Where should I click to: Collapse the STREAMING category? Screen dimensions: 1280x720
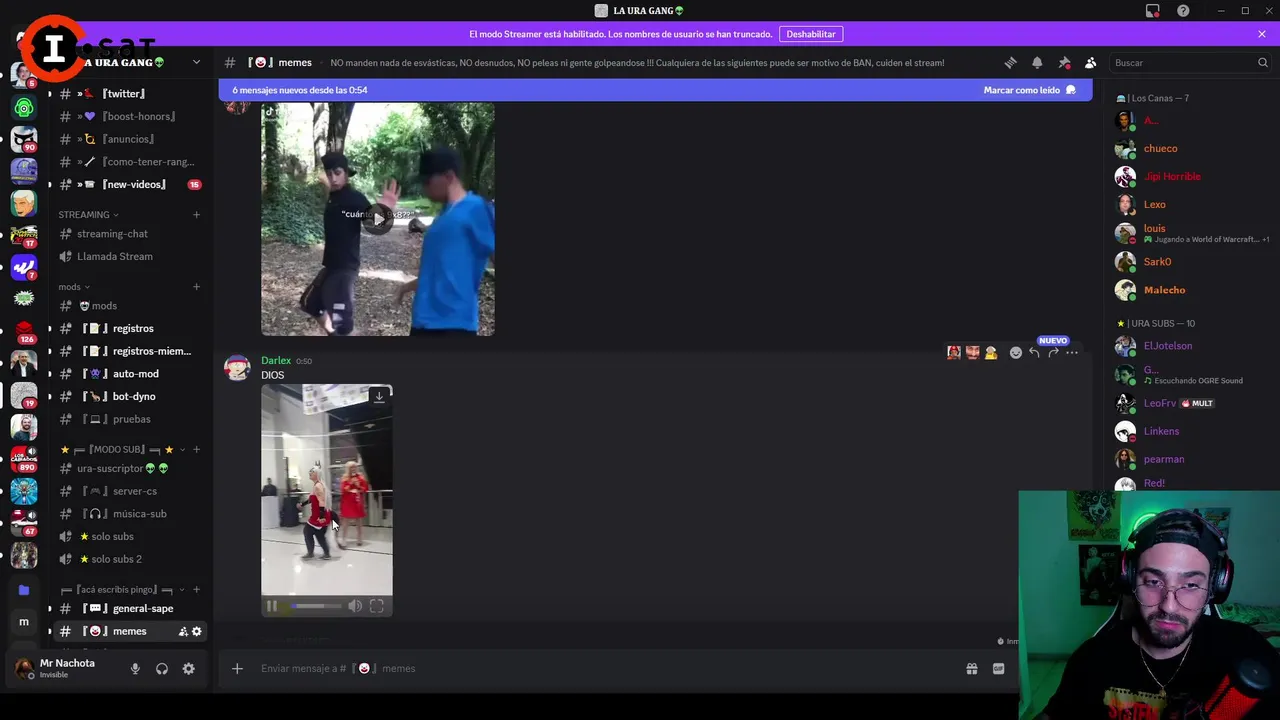(88, 214)
